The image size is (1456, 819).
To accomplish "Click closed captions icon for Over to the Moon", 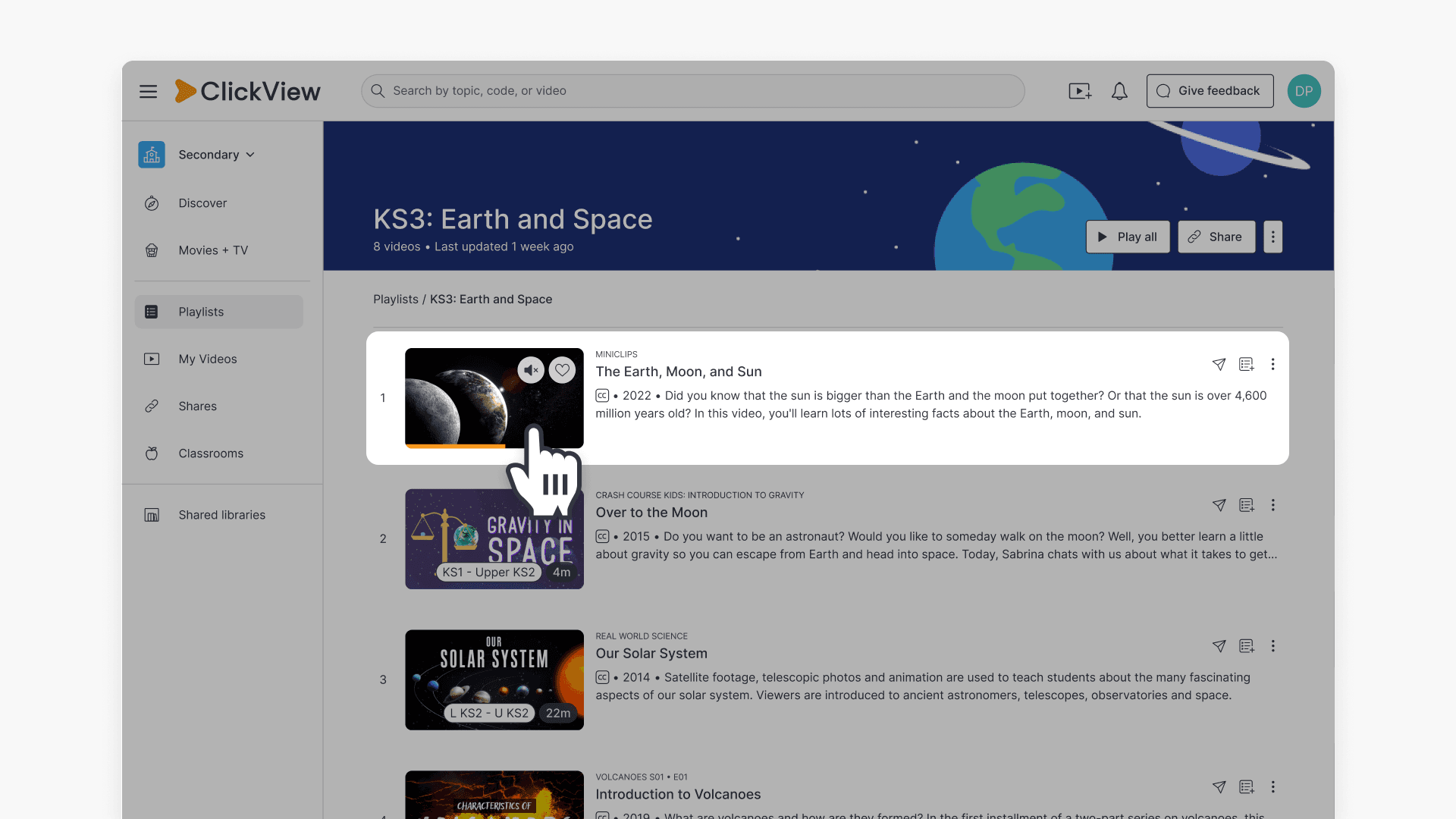I will [x=602, y=537].
